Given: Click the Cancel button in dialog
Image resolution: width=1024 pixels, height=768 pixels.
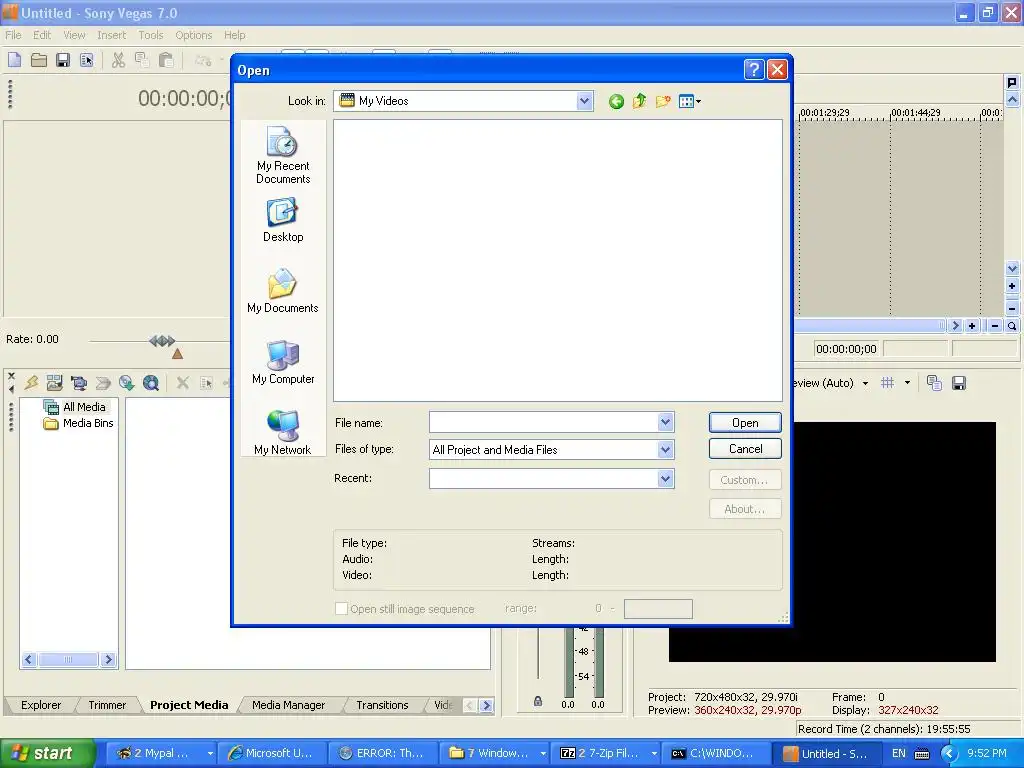Looking at the screenshot, I should (745, 449).
